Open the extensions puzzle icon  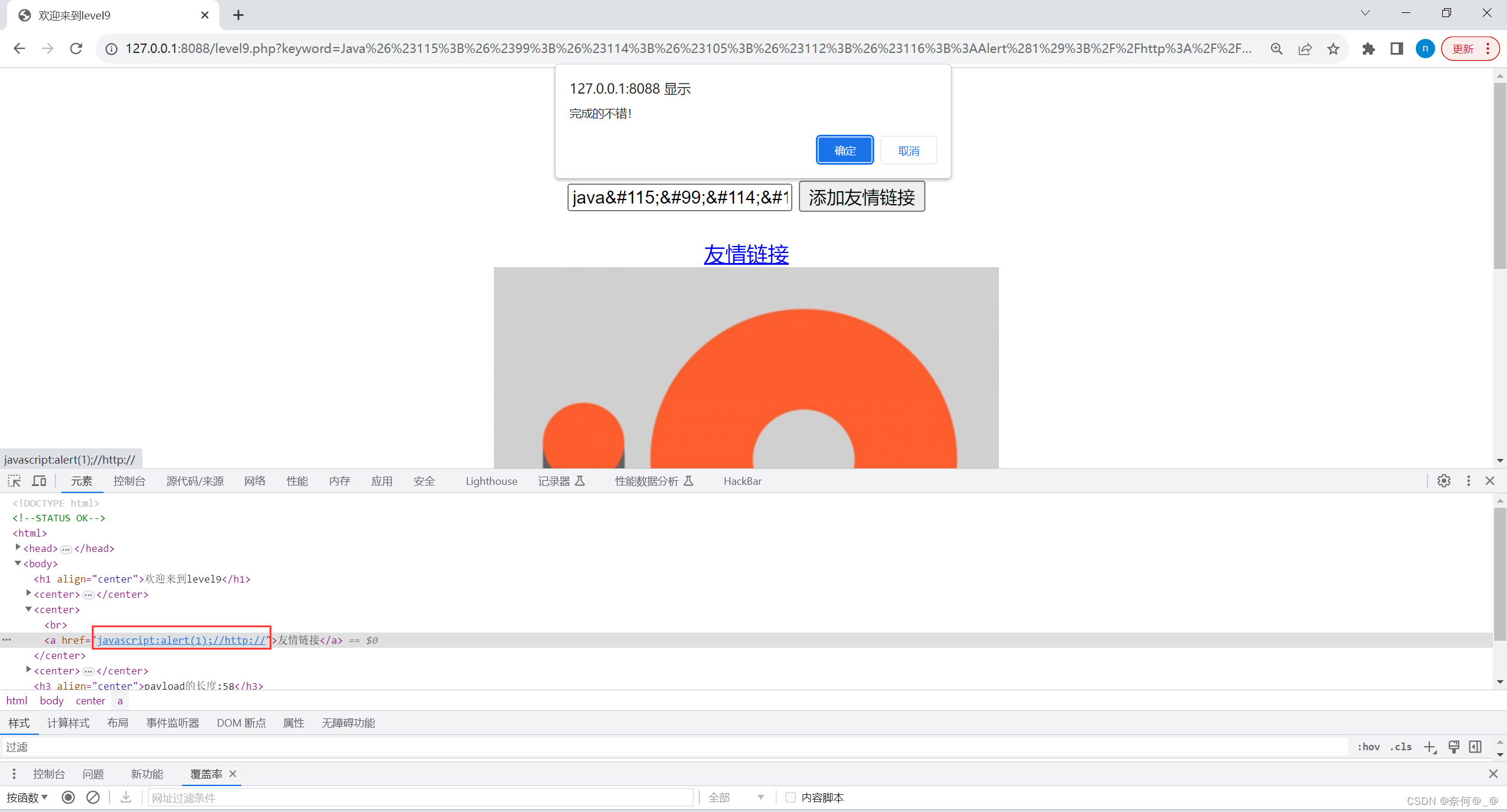1369,49
